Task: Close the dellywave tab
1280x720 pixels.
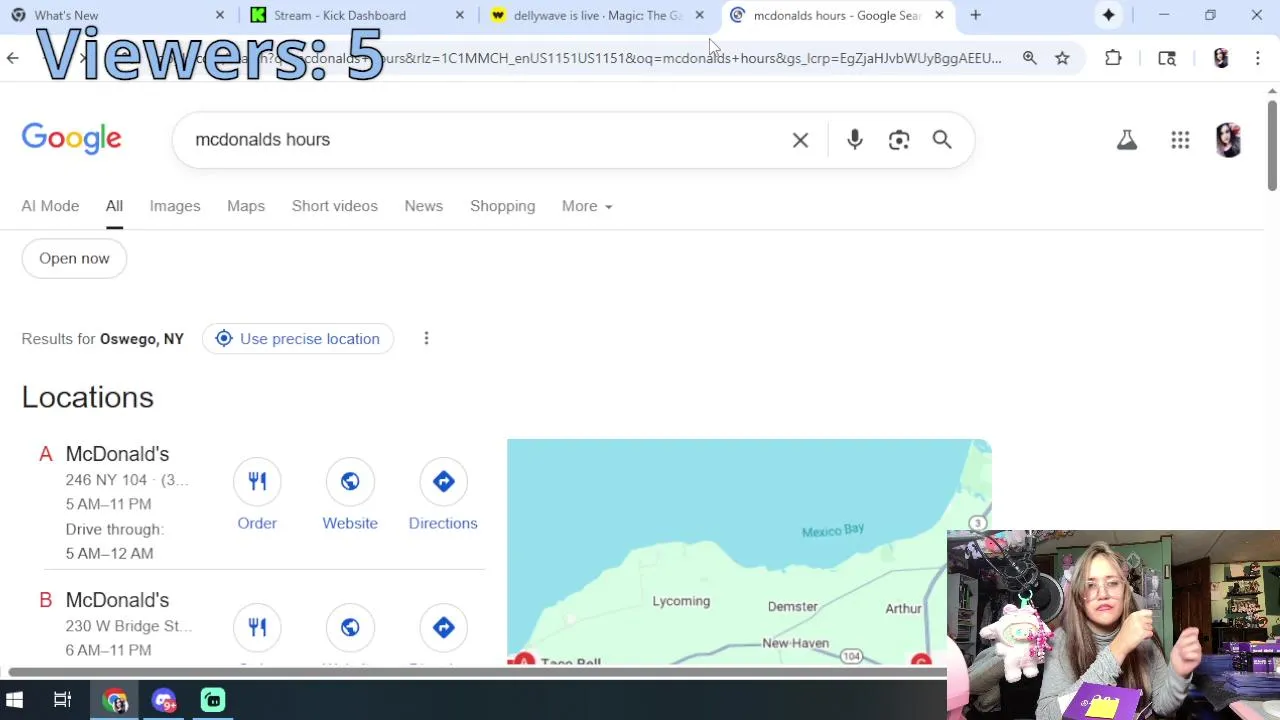Action: point(700,15)
